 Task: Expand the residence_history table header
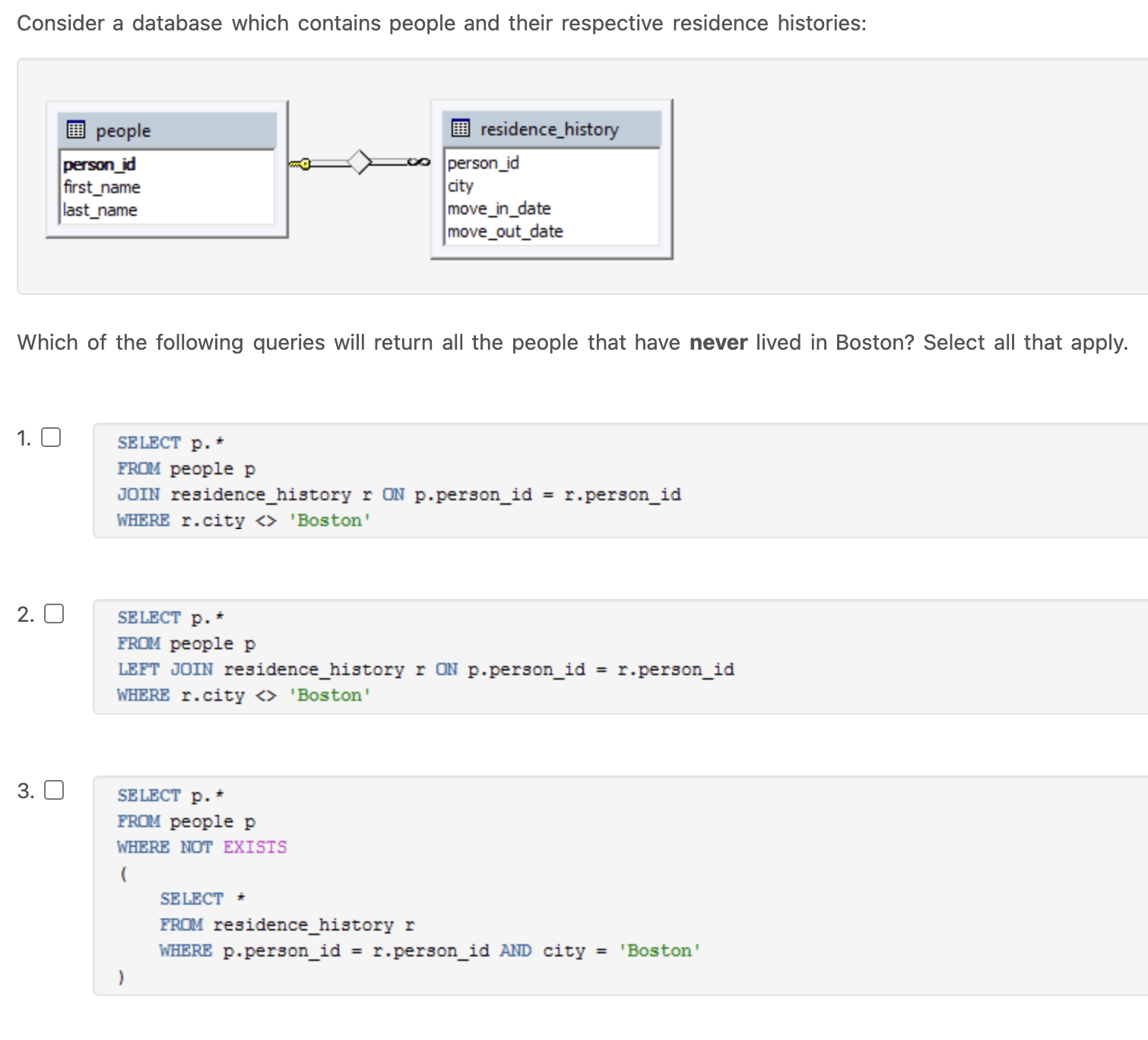click(549, 128)
